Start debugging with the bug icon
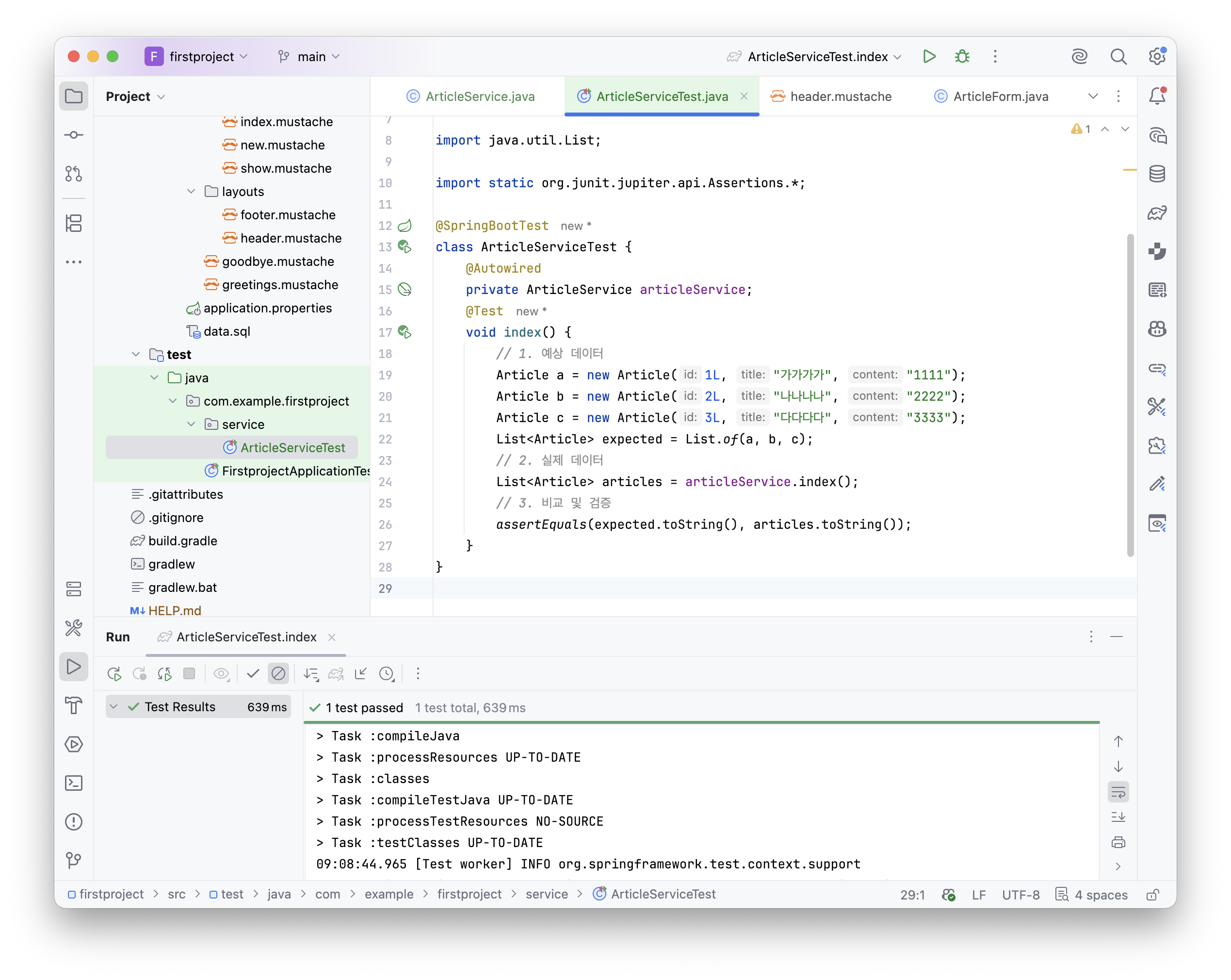The image size is (1231, 980). pyautogui.click(x=962, y=56)
